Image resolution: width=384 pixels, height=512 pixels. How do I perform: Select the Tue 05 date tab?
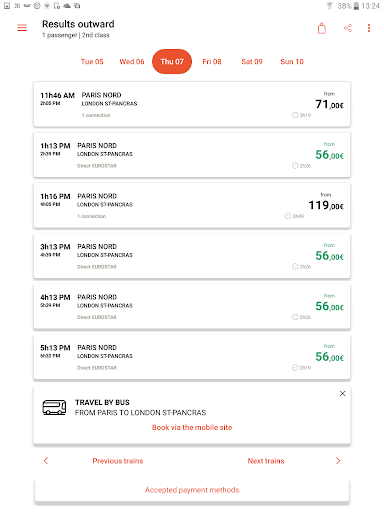click(x=92, y=62)
